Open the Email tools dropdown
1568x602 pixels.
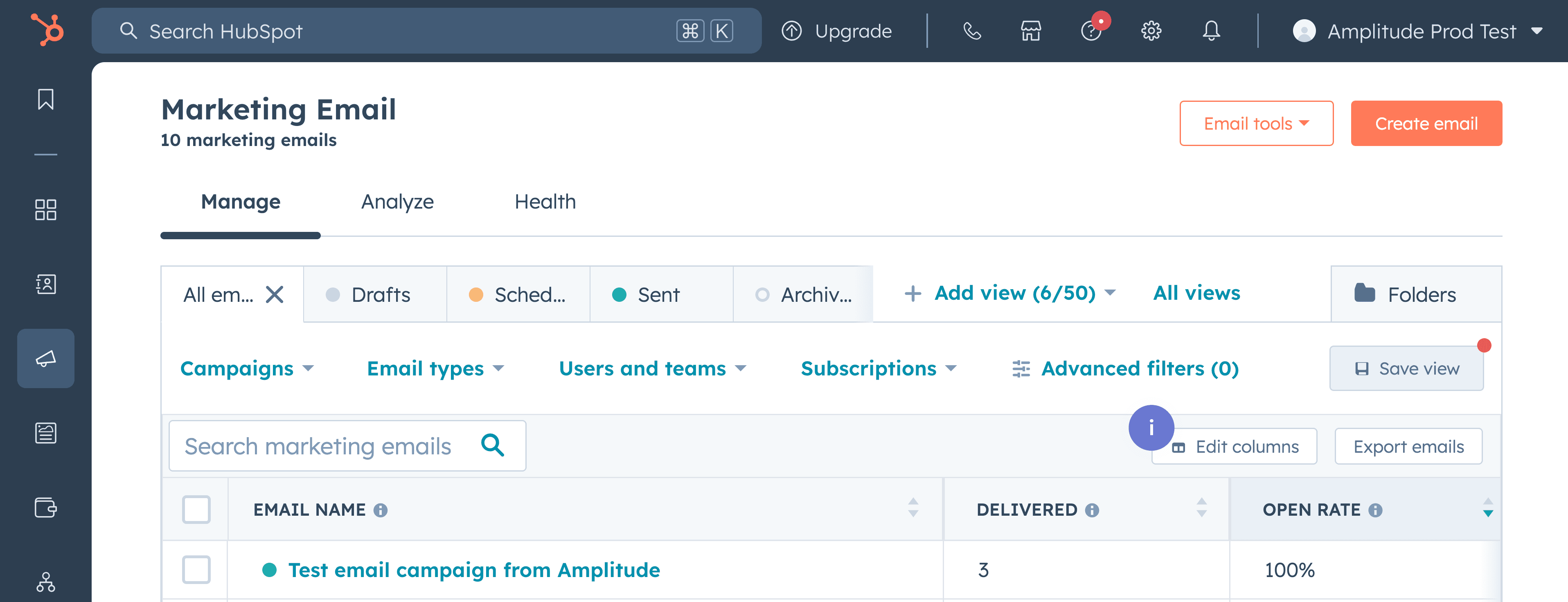1256,124
